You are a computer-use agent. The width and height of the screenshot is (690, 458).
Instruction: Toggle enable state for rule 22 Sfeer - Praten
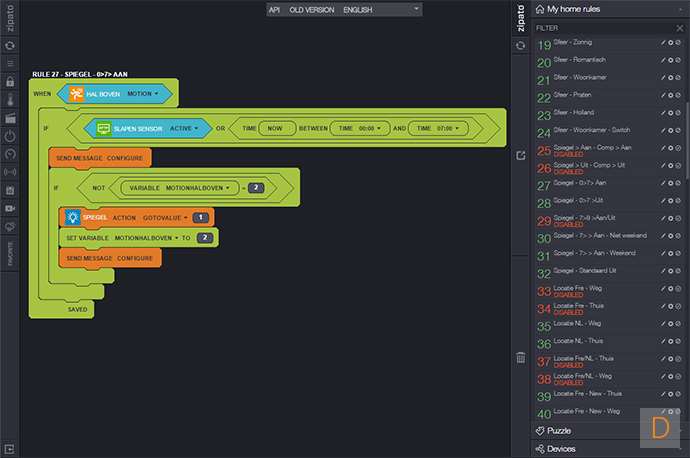tap(680, 97)
